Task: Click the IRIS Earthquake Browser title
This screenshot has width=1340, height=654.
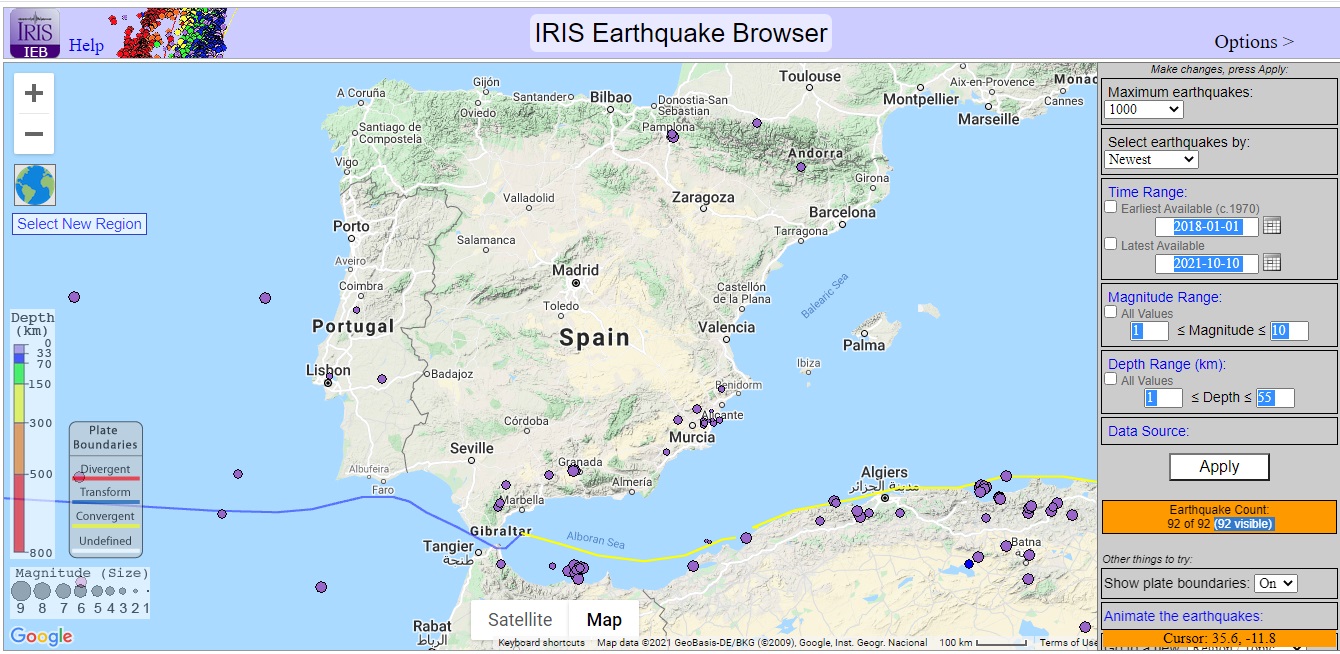Action: tap(681, 33)
